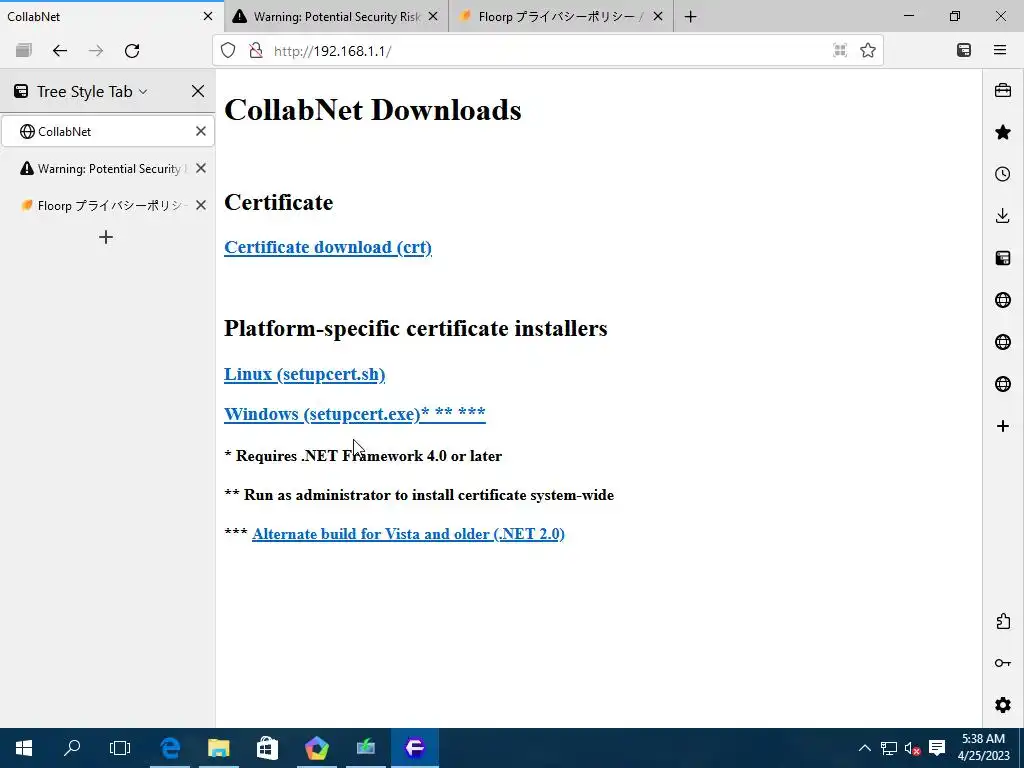Close the Warning top tab
Screen dimensions: 1024x768
click(433, 16)
